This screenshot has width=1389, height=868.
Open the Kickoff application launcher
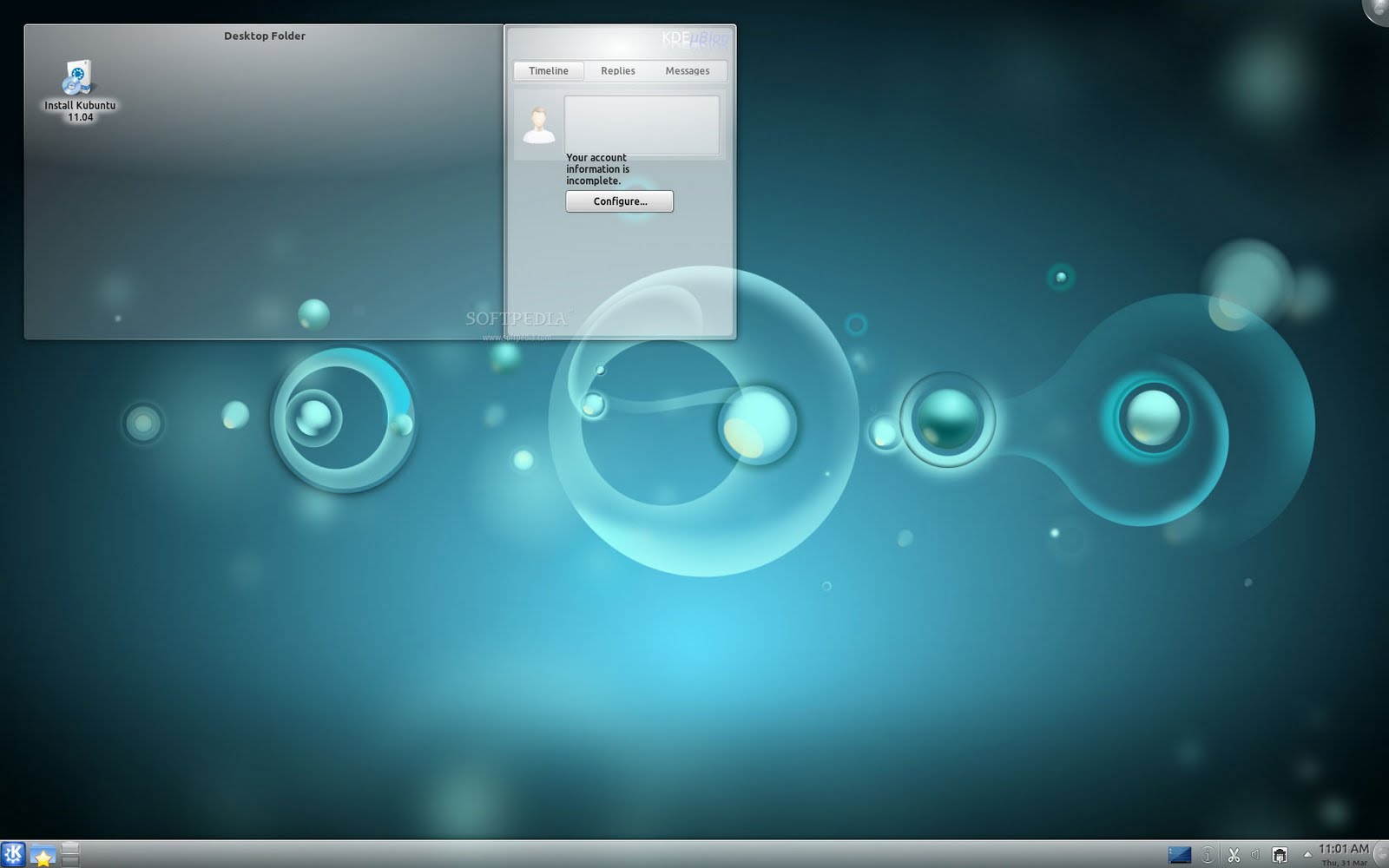click(14, 853)
